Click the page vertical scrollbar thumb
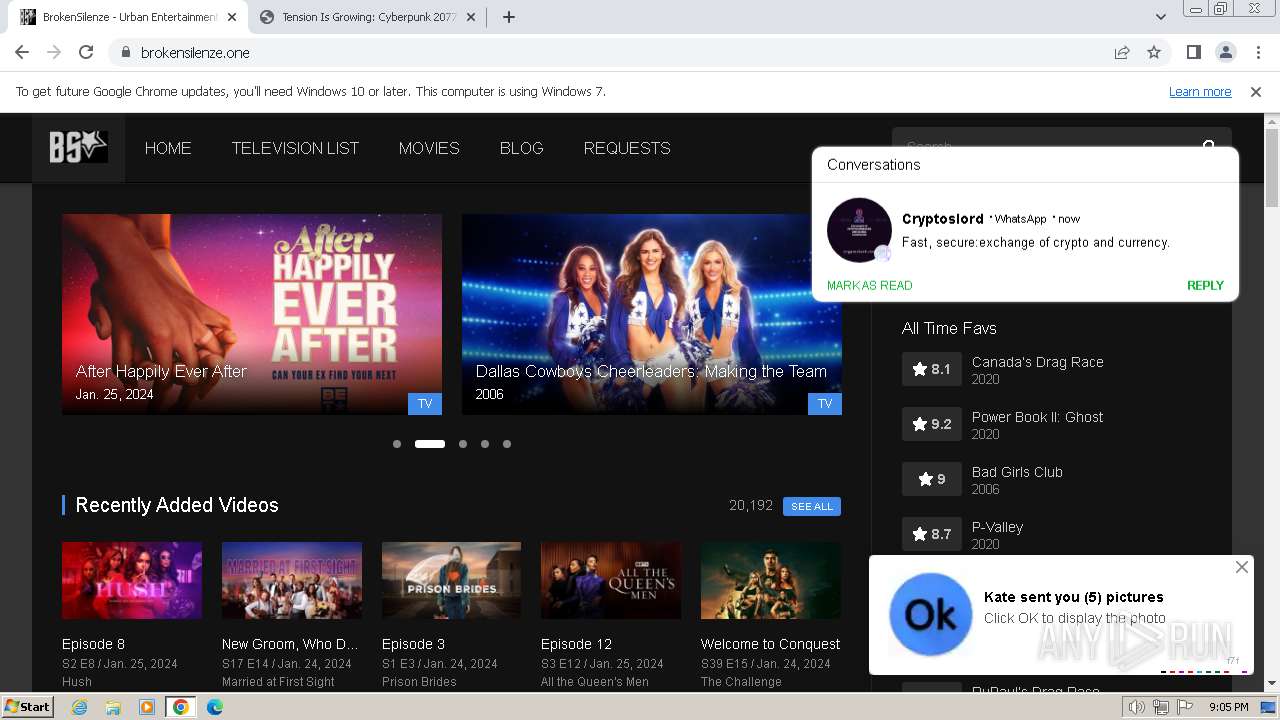 tap(1272, 168)
